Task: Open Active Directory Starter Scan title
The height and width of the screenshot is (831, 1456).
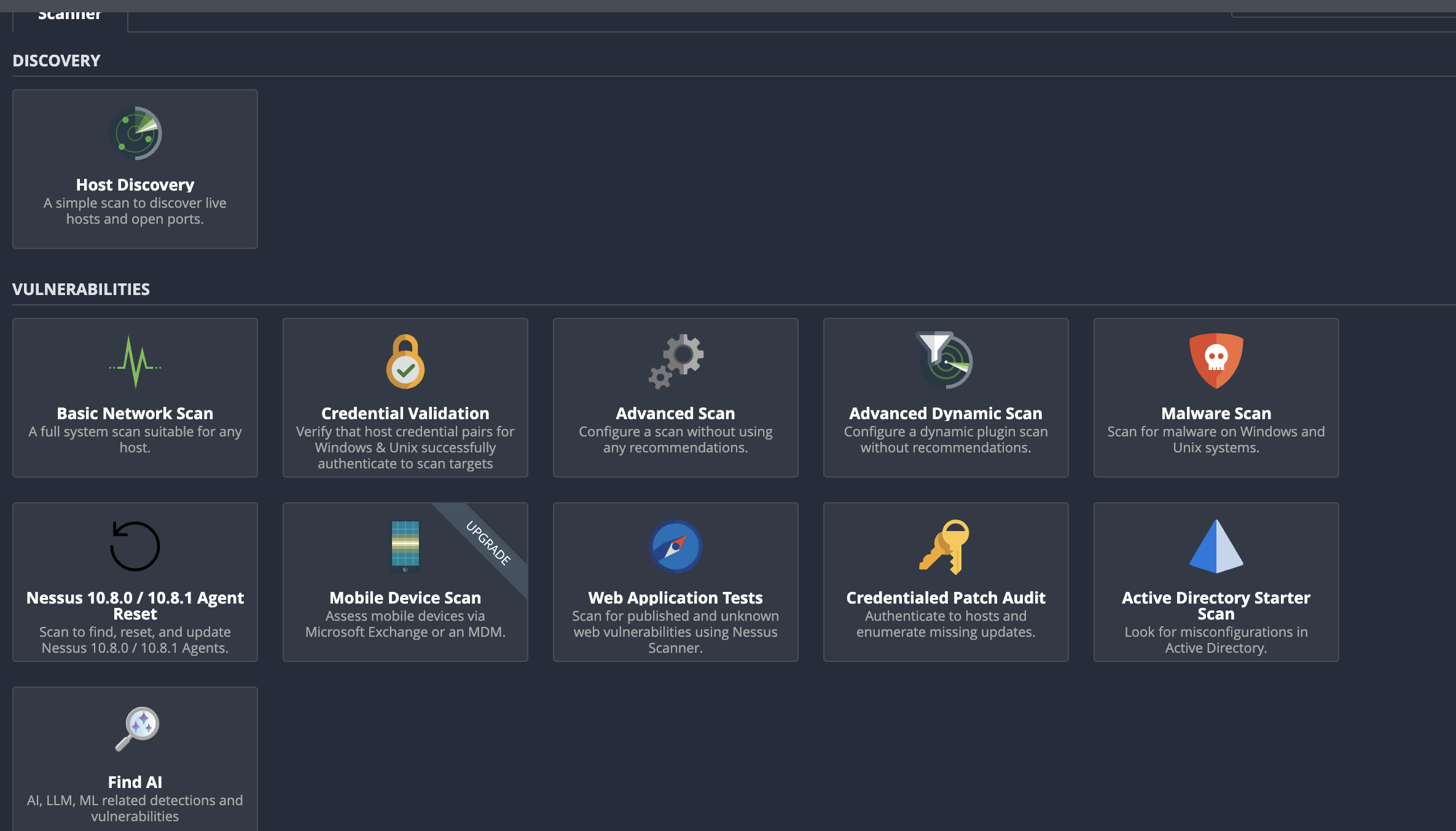Action: pos(1216,606)
